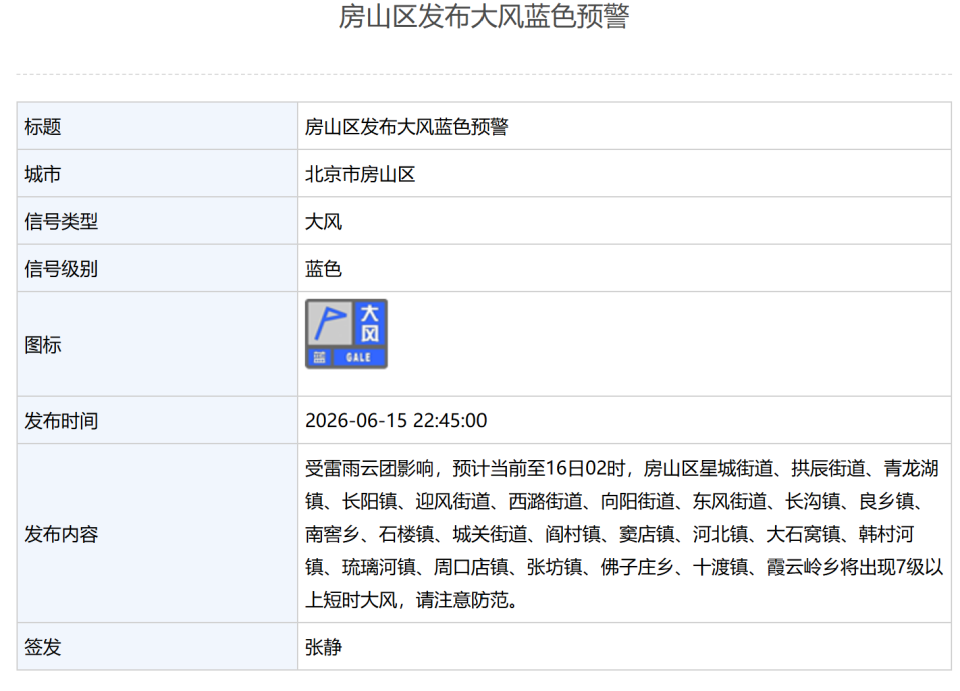The height and width of the screenshot is (691, 960).
Task: Click the signer name 张静
Action: 323,647
